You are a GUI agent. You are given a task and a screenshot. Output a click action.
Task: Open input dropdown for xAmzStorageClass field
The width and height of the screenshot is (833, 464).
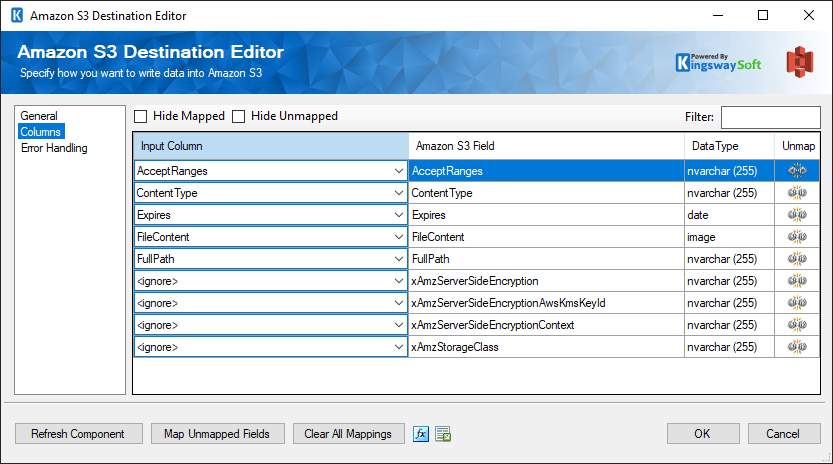[x=399, y=347]
